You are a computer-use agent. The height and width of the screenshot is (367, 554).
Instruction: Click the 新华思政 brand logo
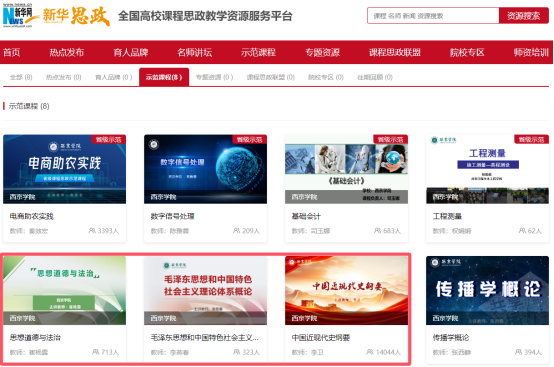[x=76, y=16]
